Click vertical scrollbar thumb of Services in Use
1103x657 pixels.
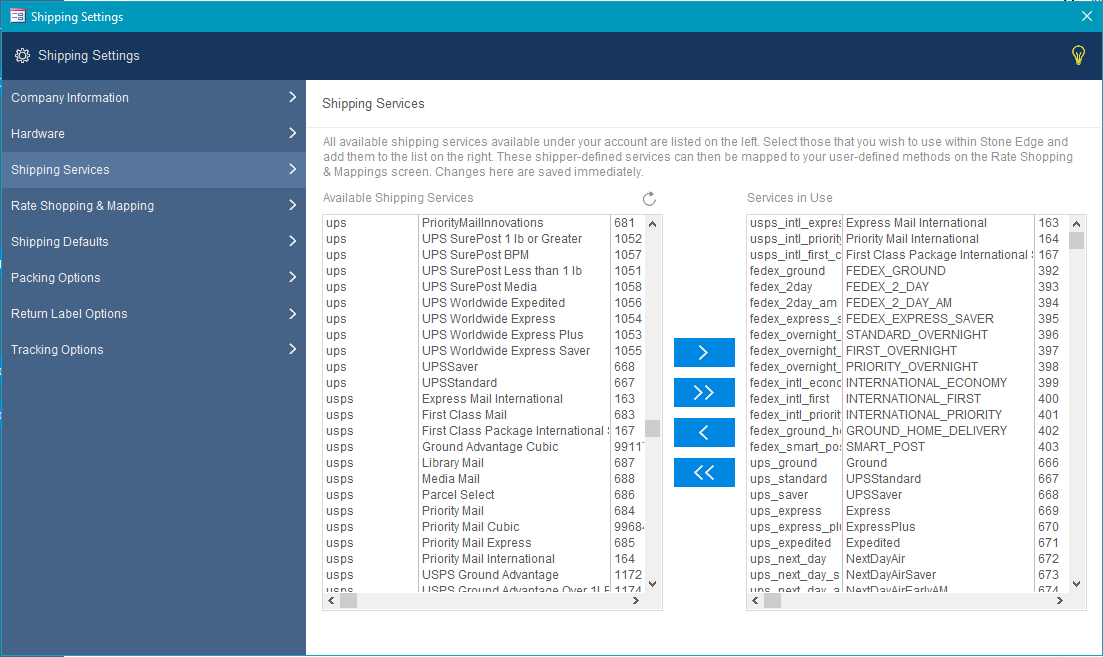click(x=1076, y=241)
